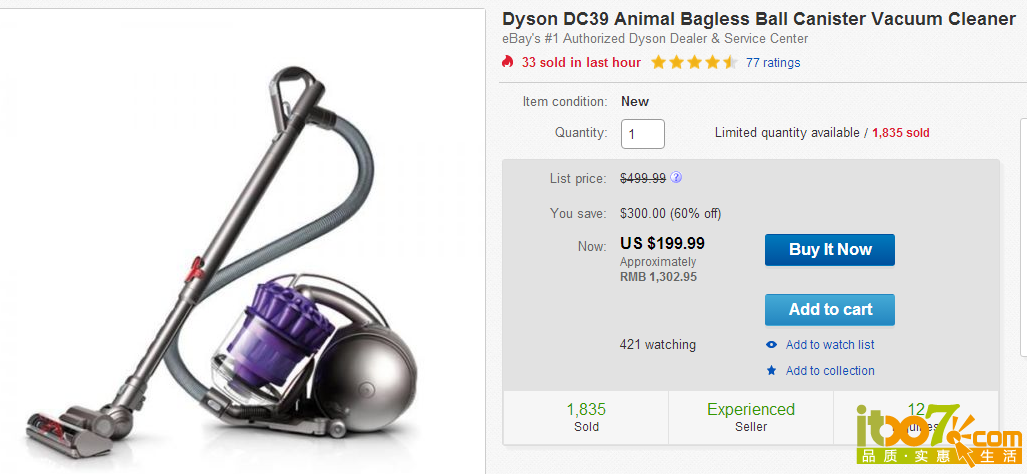This screenshot has width=1027, height=474.
Task: Open the list price help question icon
Action: pos(676,177)
